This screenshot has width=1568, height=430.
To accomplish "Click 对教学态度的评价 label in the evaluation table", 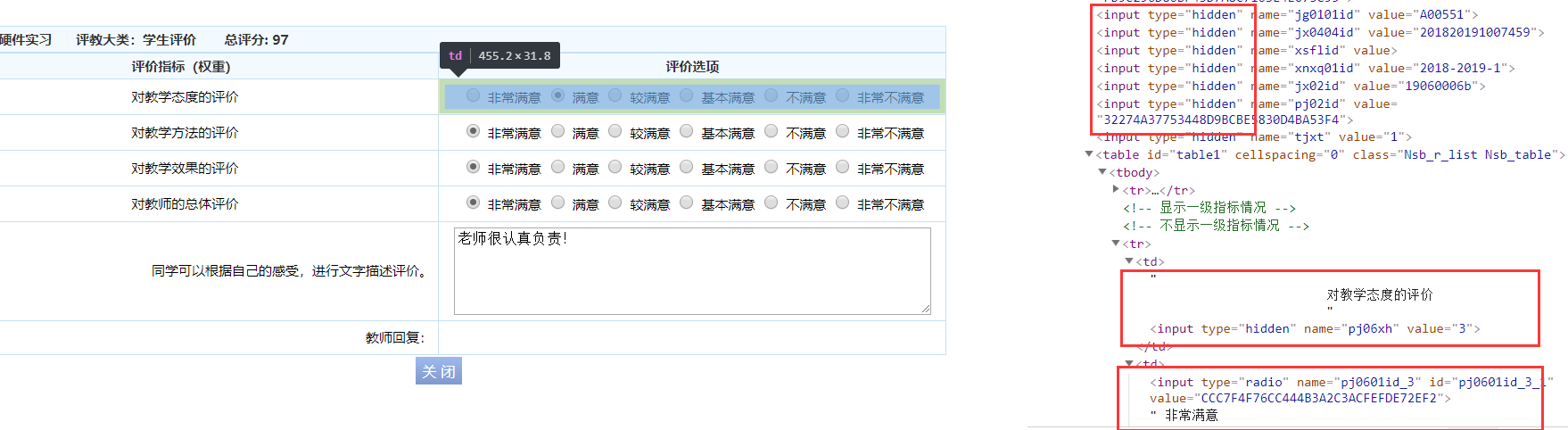I will click(185, 96).
